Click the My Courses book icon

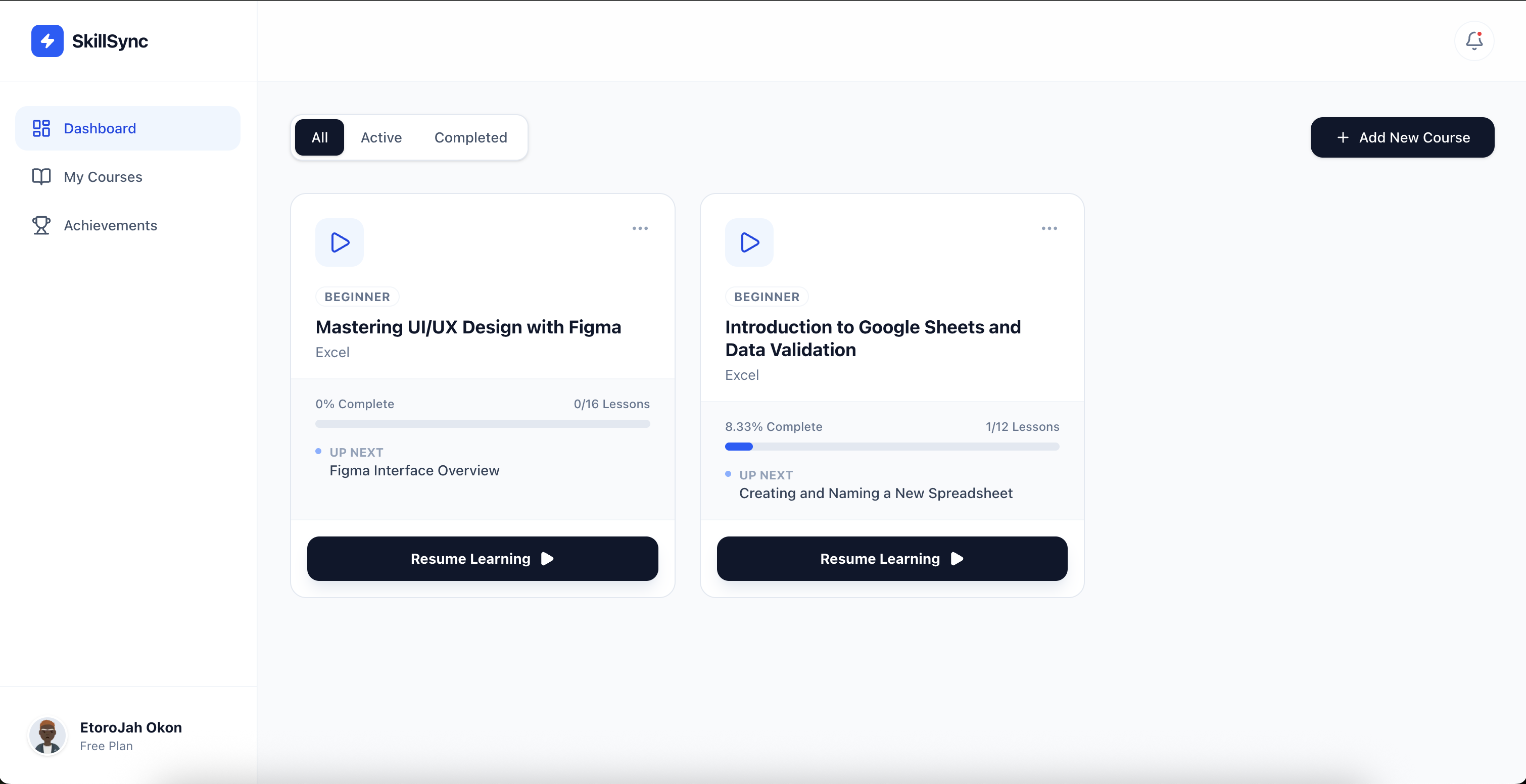(41, 177)
